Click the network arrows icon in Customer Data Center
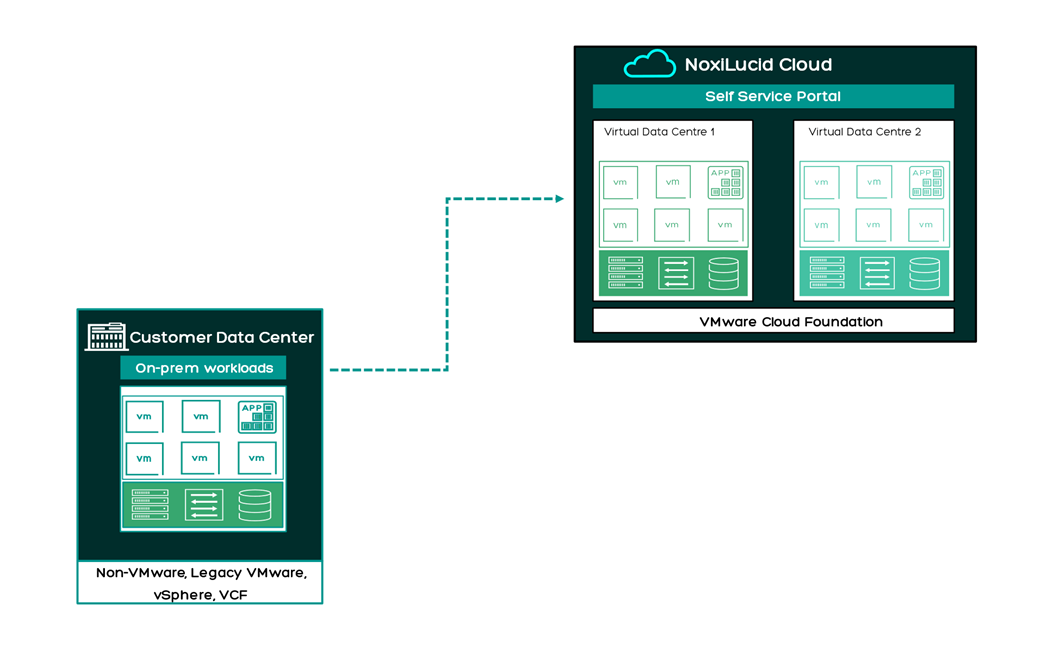Image resolution: width=1049 pixels, height=648 pixels. [203, 505]
